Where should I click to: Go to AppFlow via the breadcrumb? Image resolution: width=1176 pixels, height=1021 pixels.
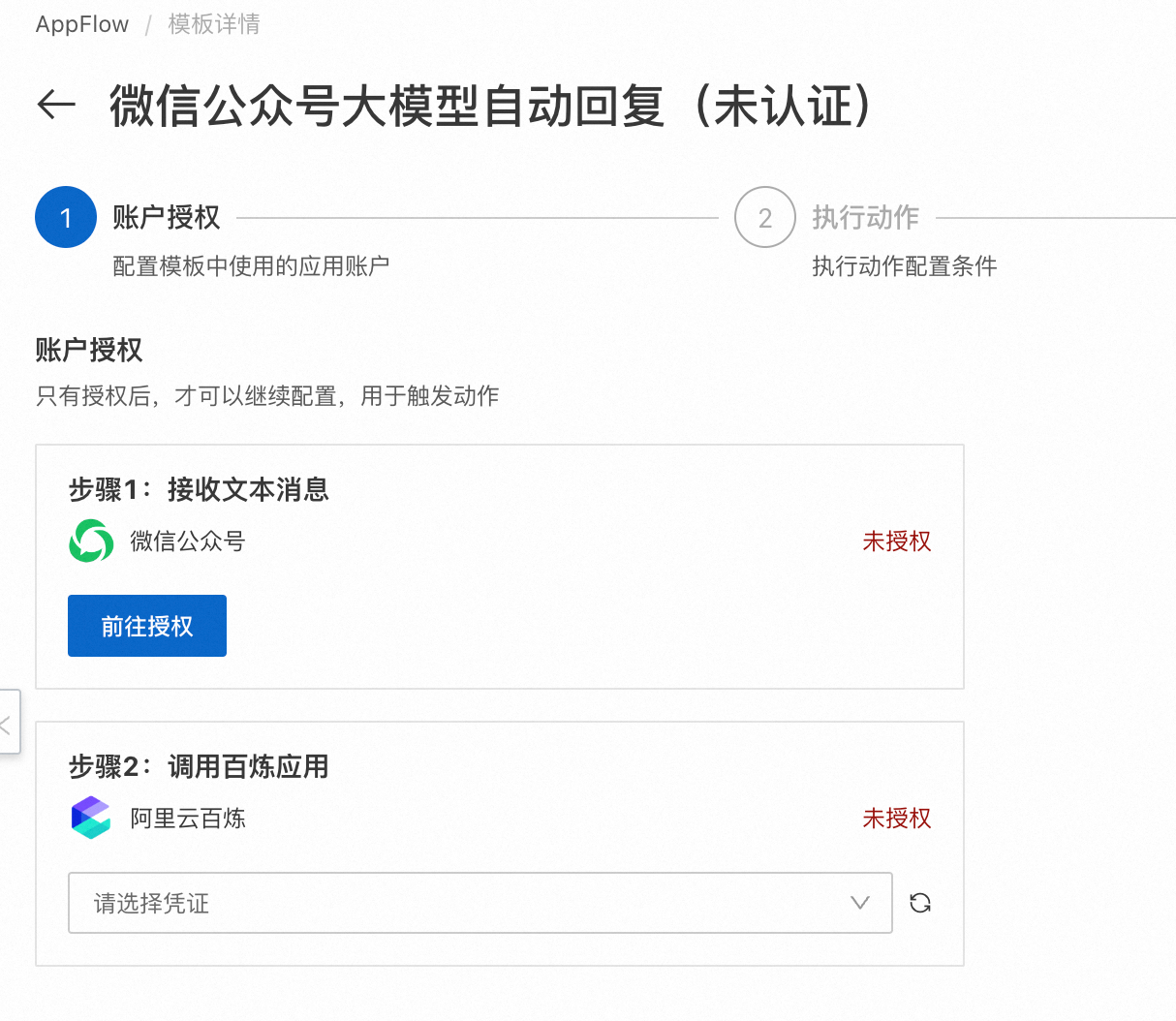coord(82,24)
